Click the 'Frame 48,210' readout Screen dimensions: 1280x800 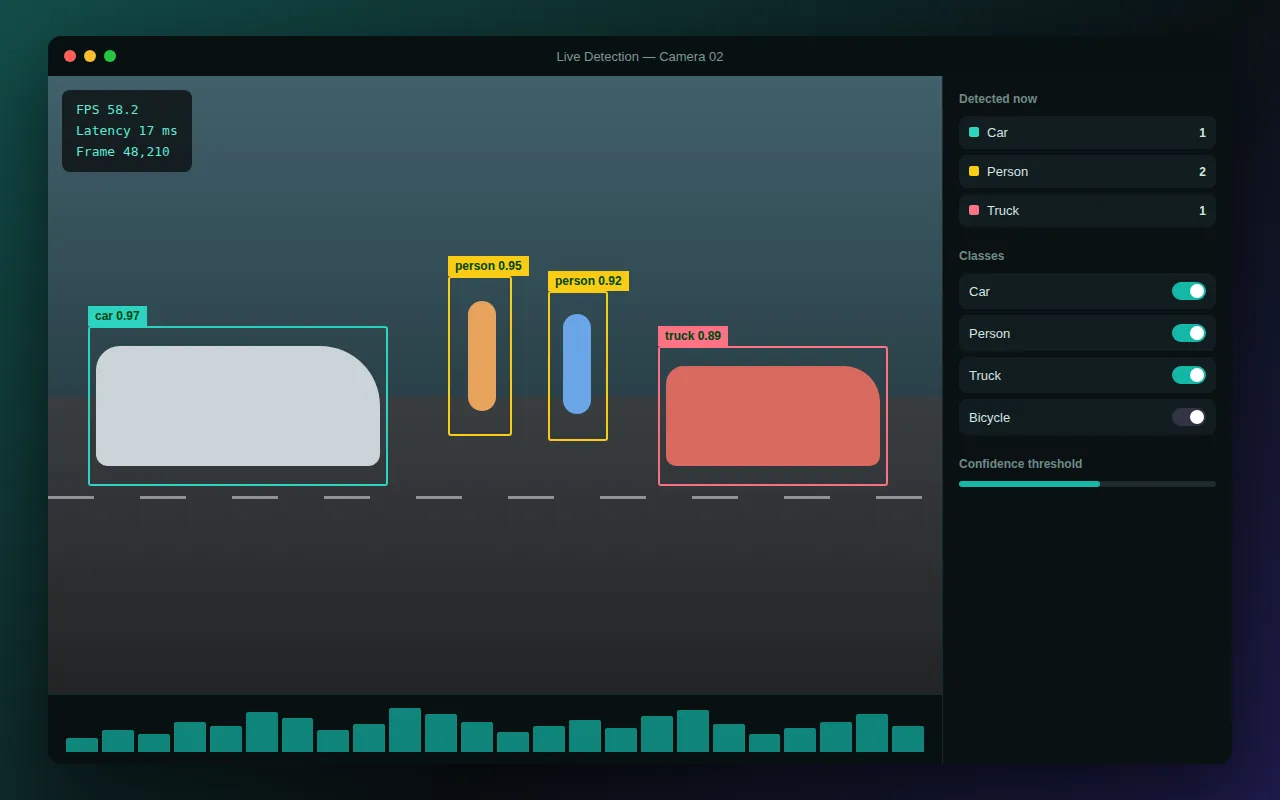click(123, 152)
